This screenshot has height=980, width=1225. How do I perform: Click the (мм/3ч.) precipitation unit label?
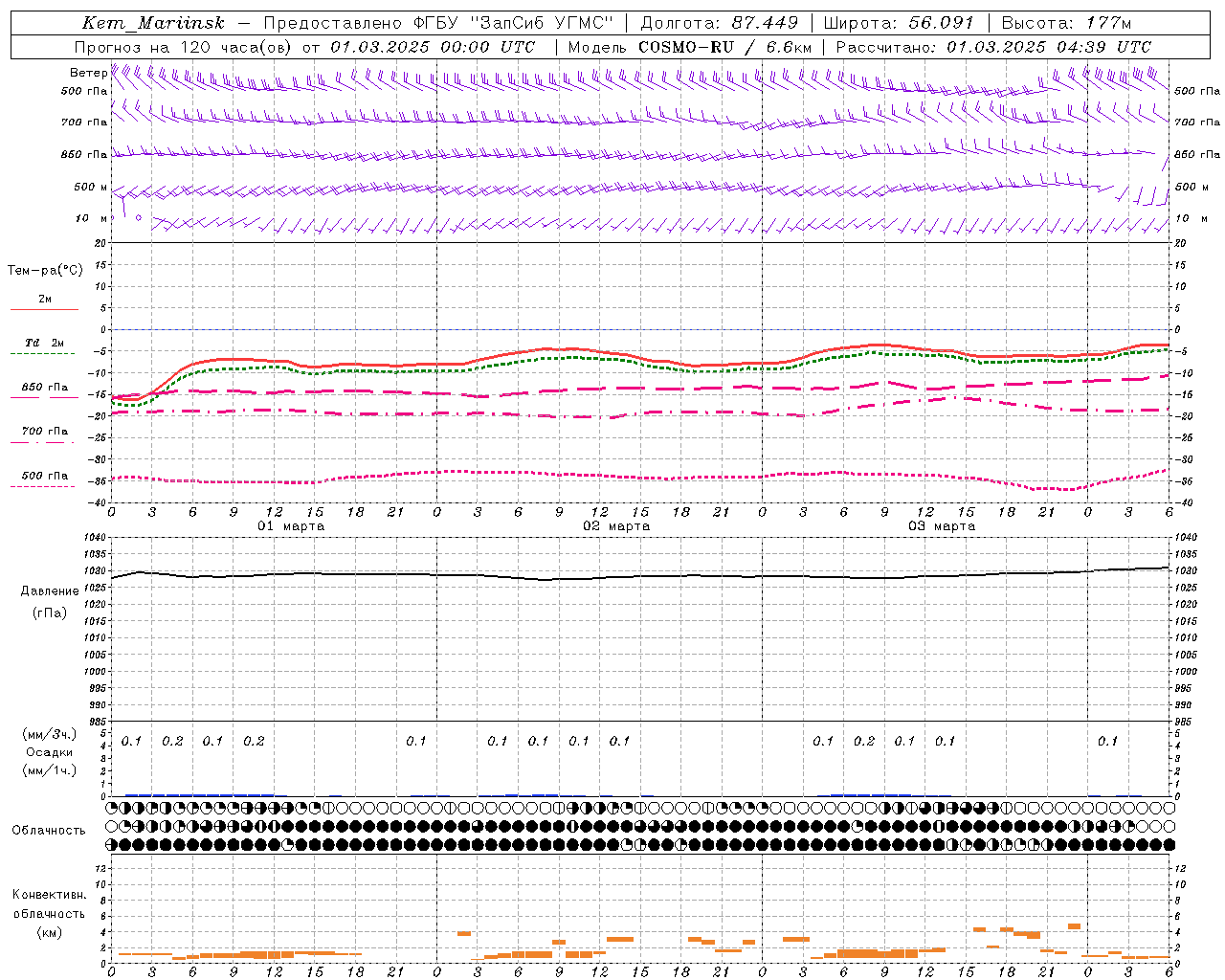(50, 734)
